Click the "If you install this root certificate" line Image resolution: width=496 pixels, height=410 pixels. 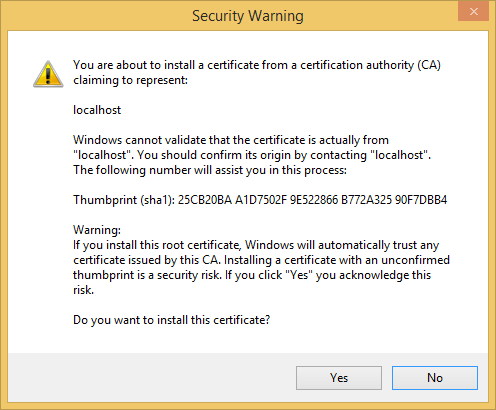tap(256, 245)
